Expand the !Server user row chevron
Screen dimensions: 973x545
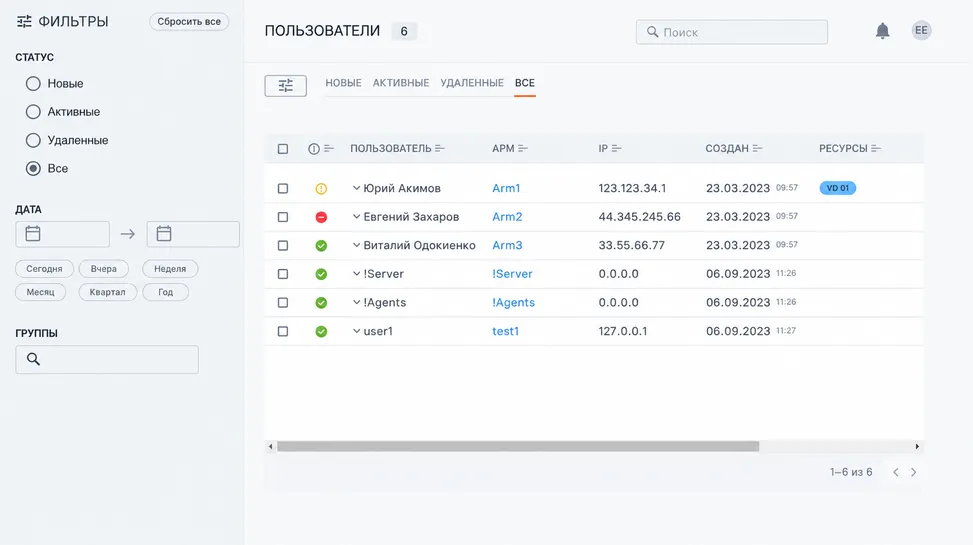[356, 273]
